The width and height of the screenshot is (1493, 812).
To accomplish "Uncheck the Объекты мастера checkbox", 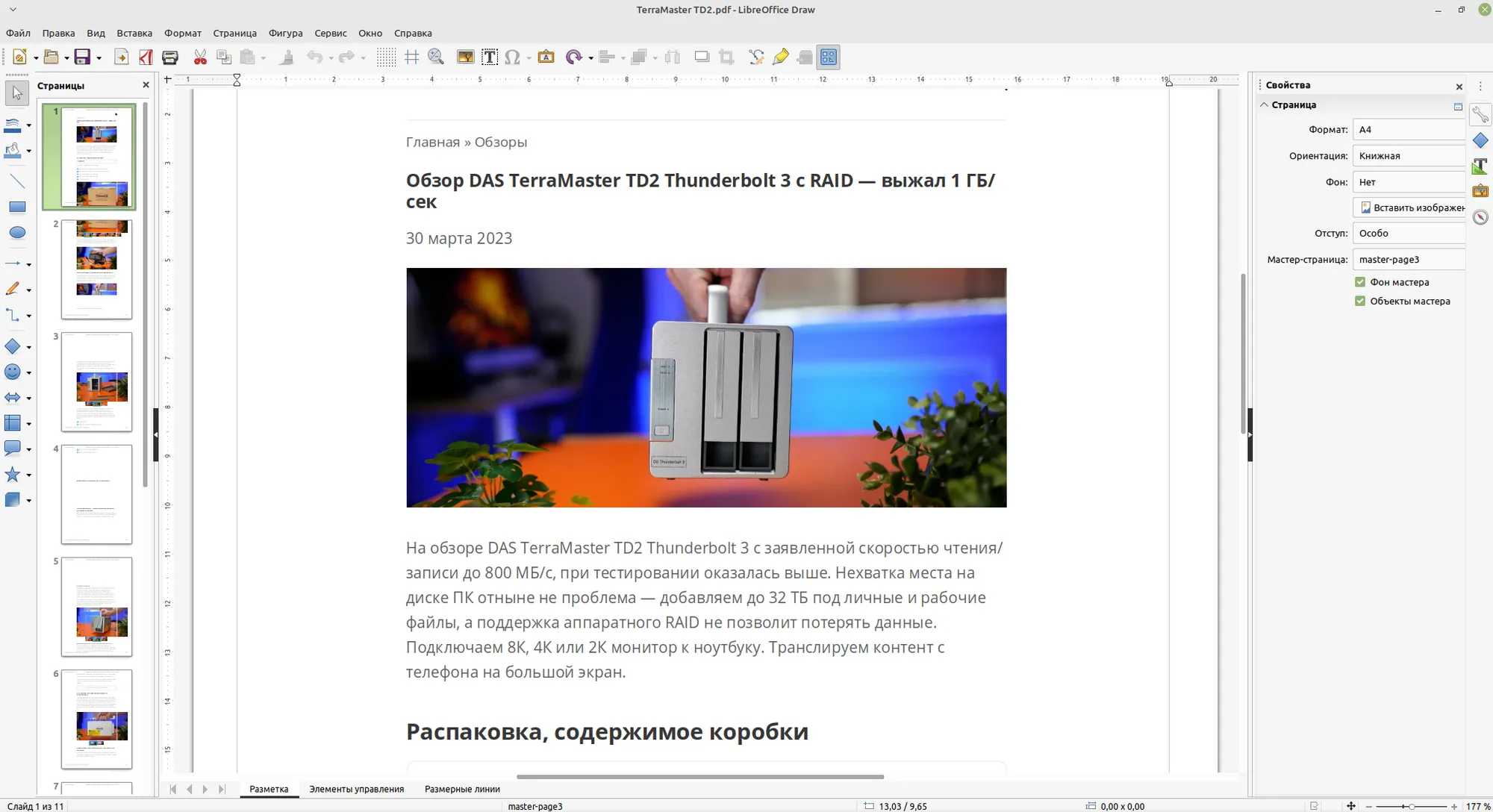I will tap(1360, 302).
